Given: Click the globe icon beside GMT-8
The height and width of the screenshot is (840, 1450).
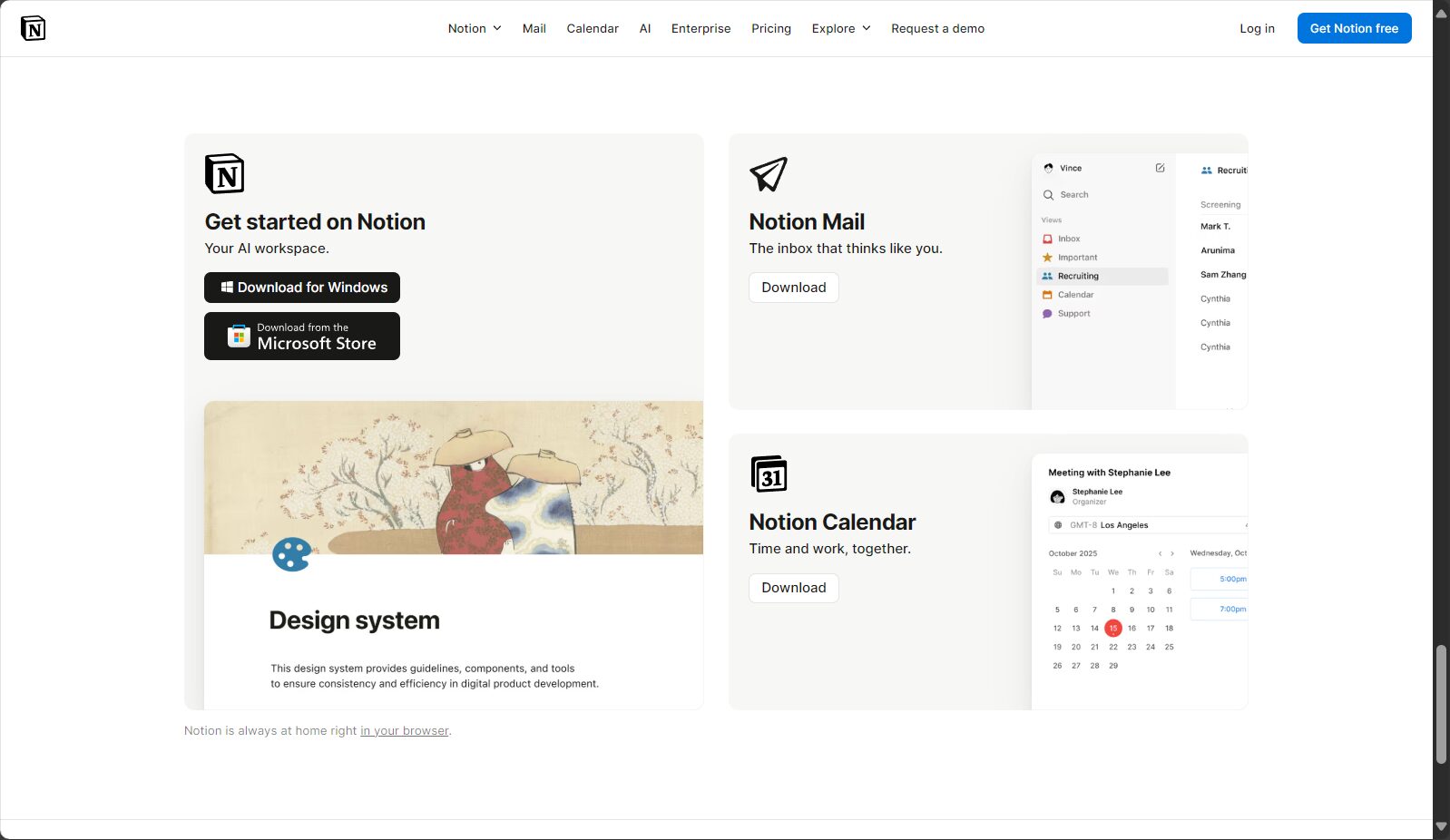Looking at the screenshot, I should pyautogui.click(x=1058, y=525).
